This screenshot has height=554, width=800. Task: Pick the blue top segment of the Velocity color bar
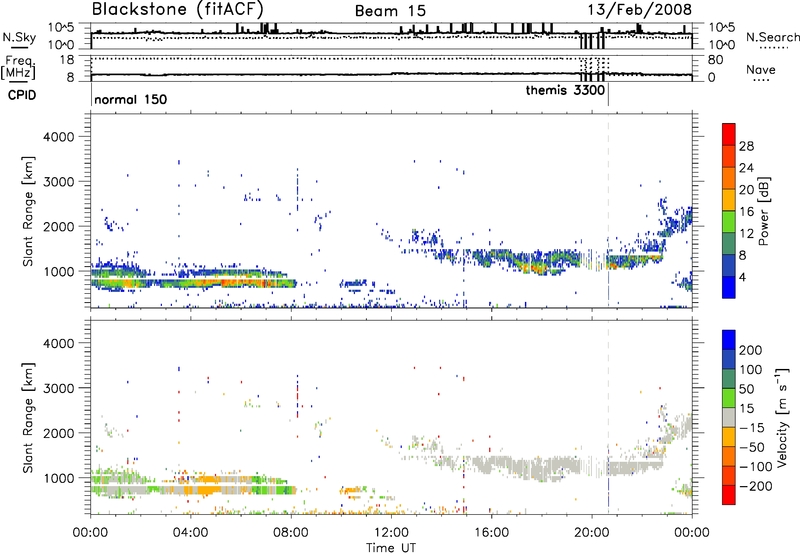point(729,340)
